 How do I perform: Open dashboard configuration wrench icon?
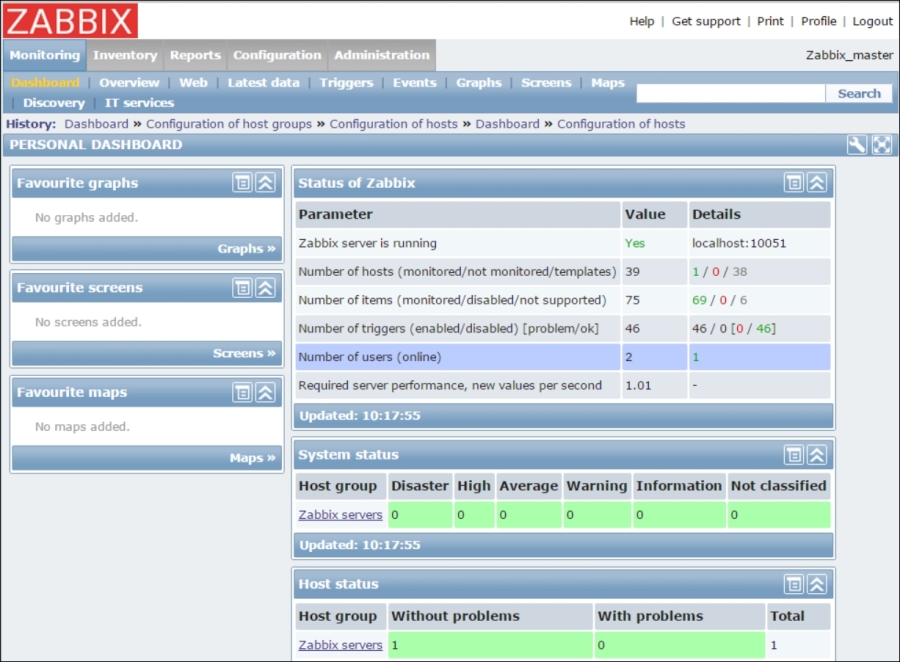pos(856,145)
